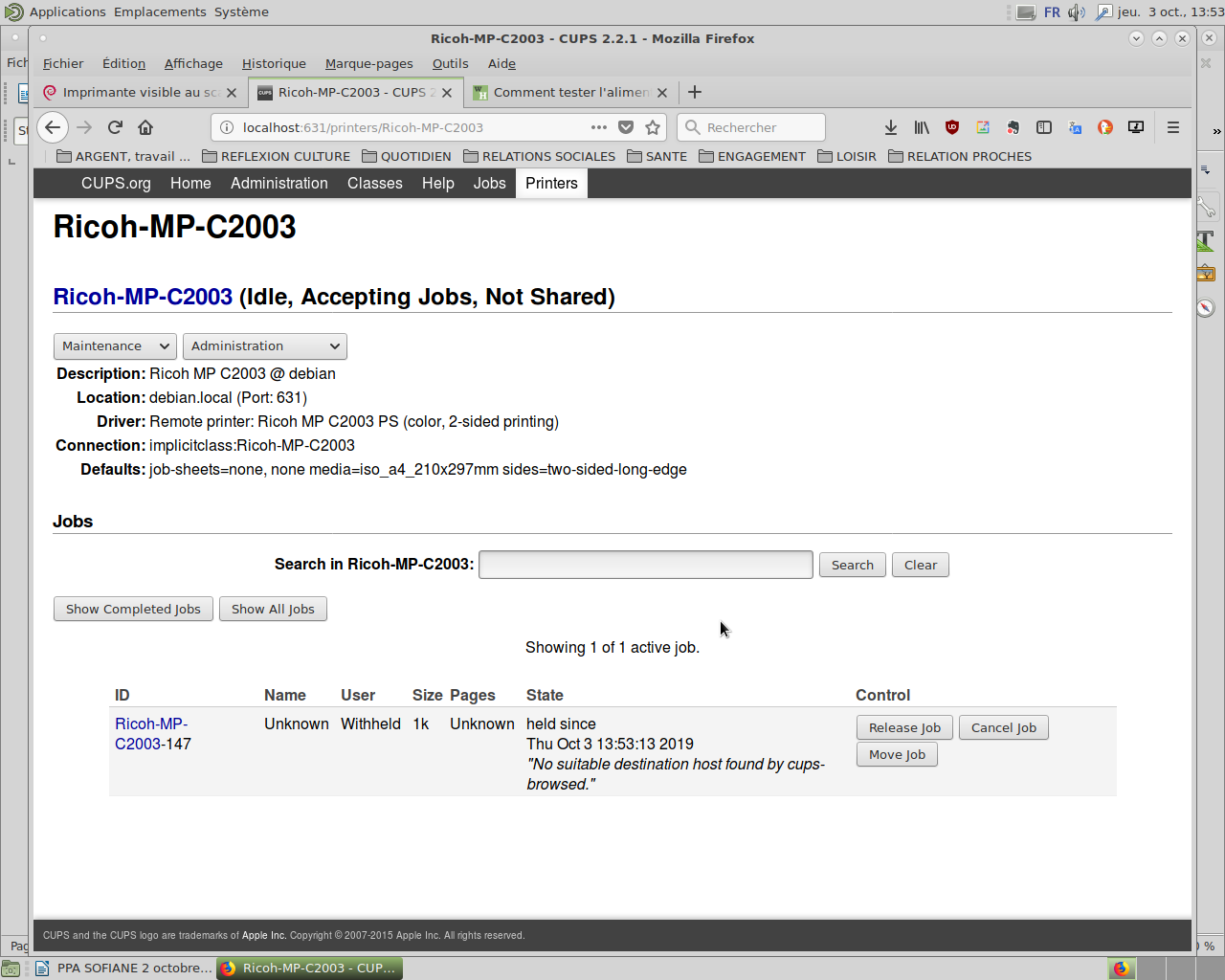Image resolution: width=1225 pixels, height=980 pixels.
Task: Open the Fichier menu
Action: 63,63
